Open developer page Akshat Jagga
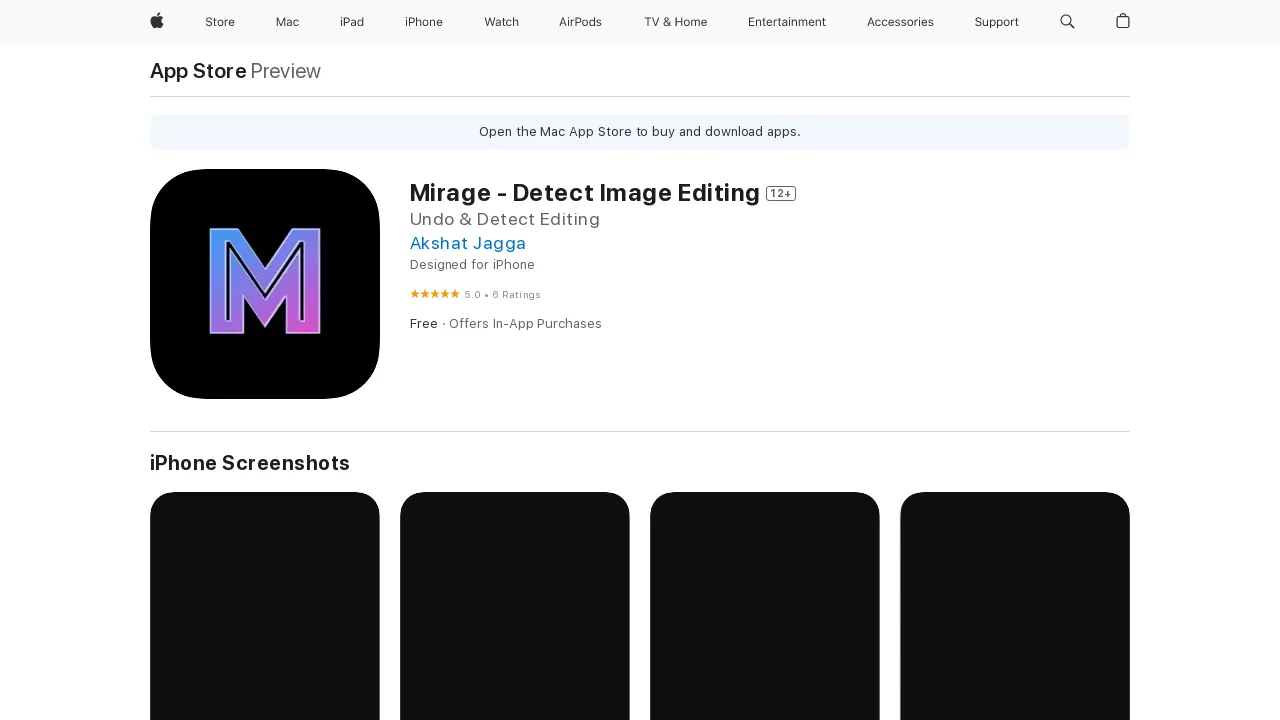The width and height of the screenshot is (1280, 720). (x=468, y=243)
